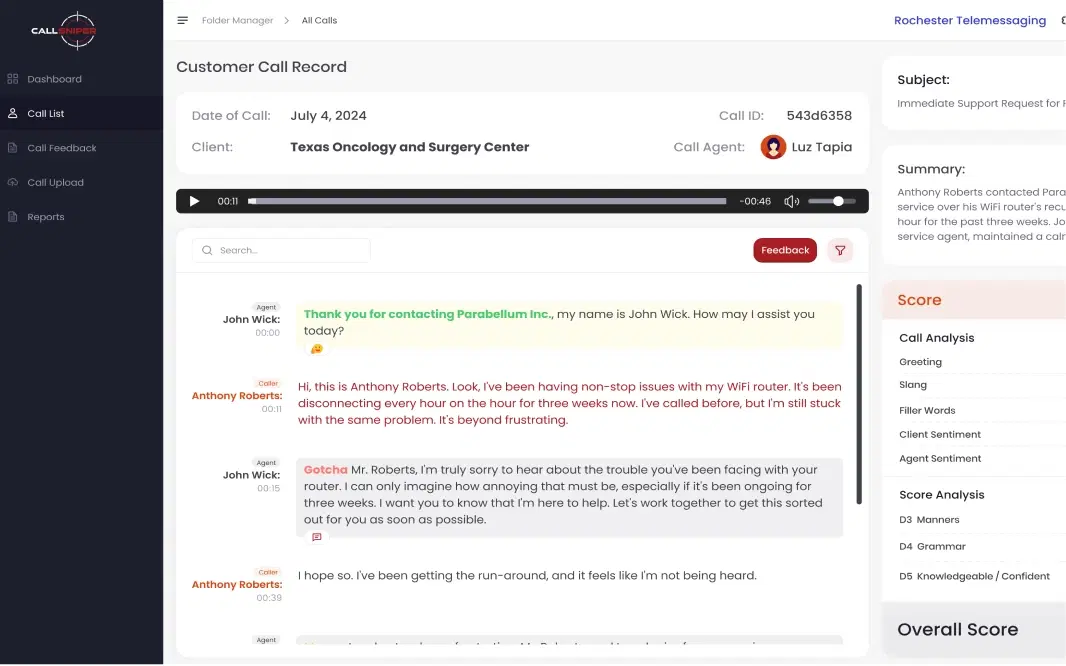Select the D5 Knowledgeable / Confident row
The image size is (1066, 666).
pos(982,576)
